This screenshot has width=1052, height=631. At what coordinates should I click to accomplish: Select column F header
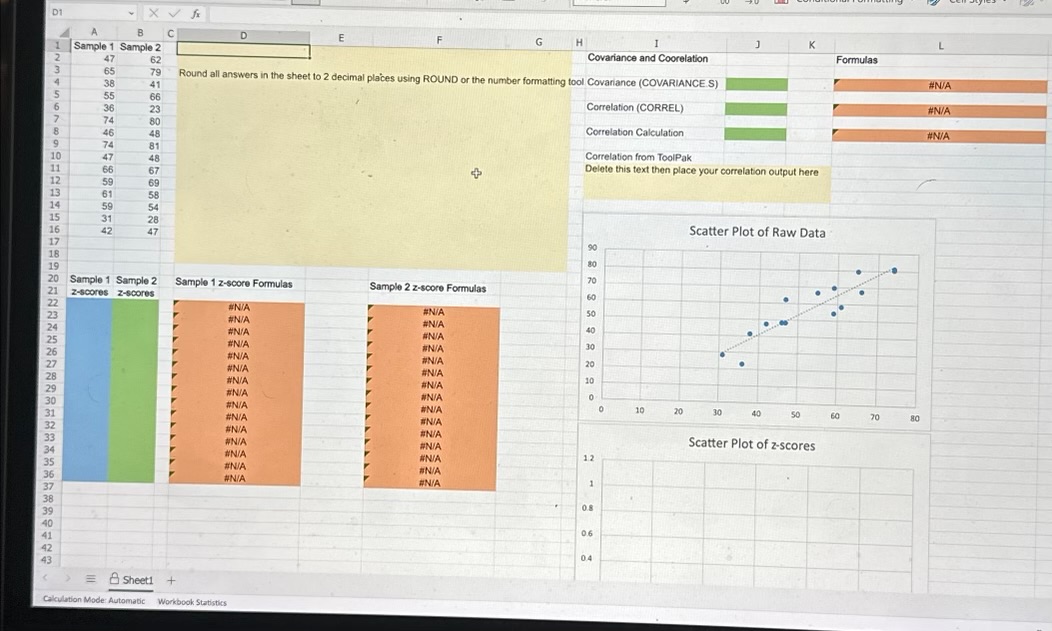[x=439, y=40]
